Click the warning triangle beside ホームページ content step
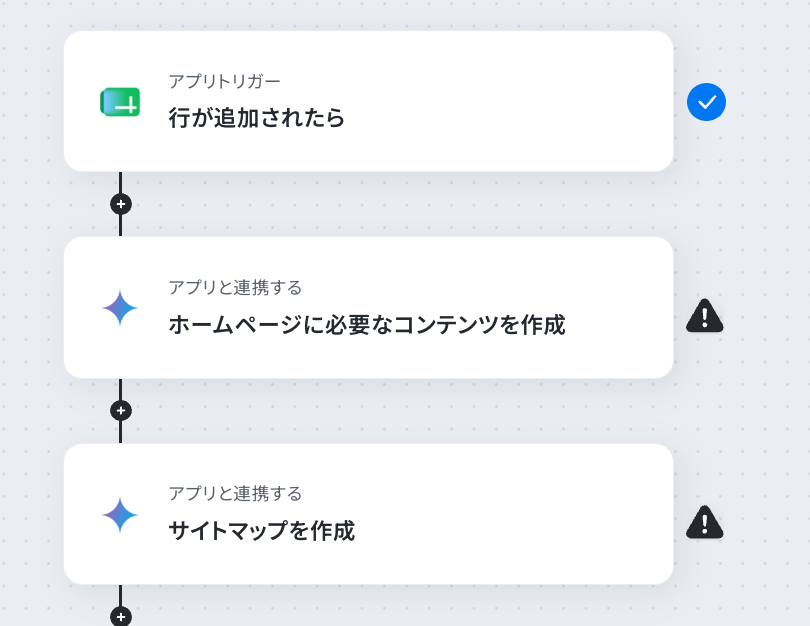810x626 pixels. (x=705, y=315)
